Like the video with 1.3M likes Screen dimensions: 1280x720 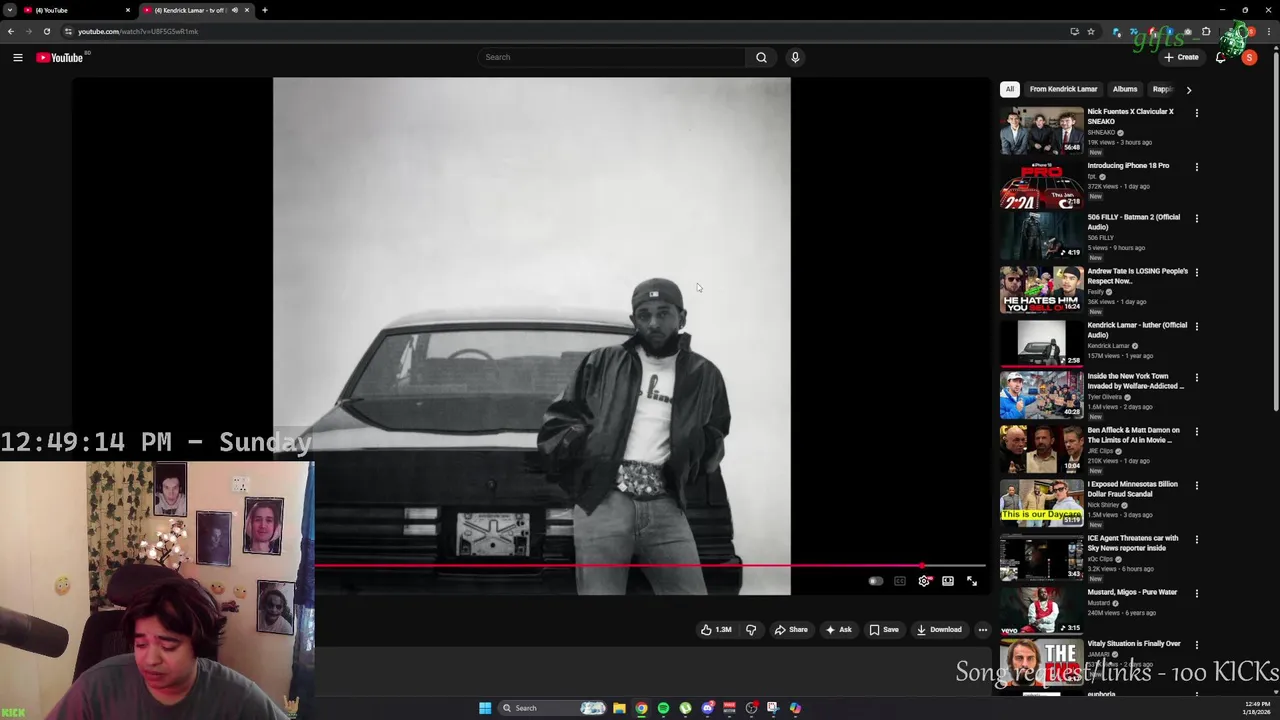pos(716,630)
